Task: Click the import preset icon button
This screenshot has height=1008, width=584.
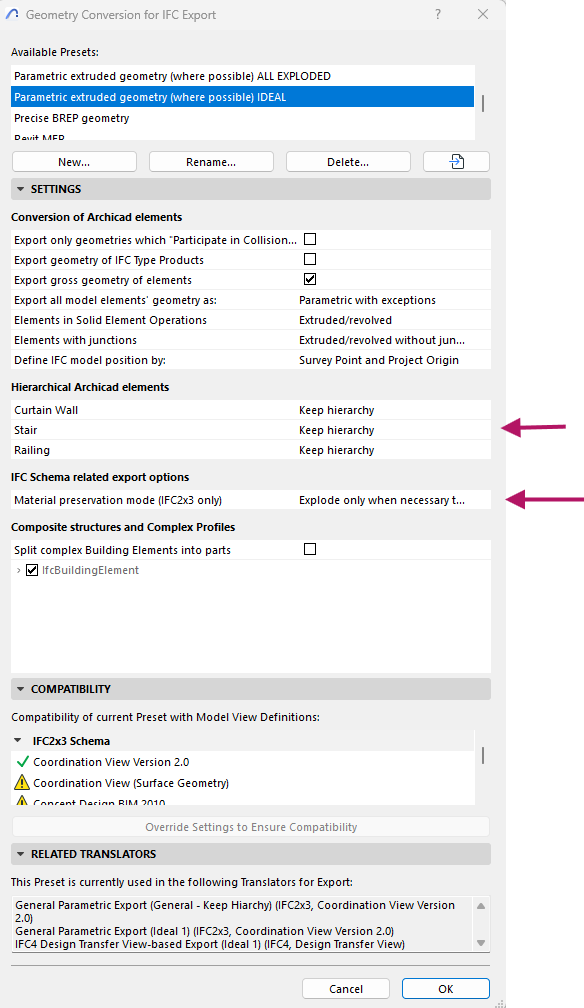Action: 456,161
